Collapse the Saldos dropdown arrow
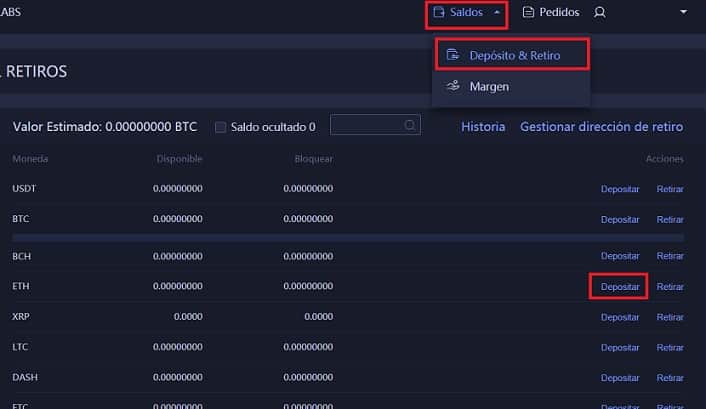The height and width of the screenshot is (409, 706). point(497,13)
